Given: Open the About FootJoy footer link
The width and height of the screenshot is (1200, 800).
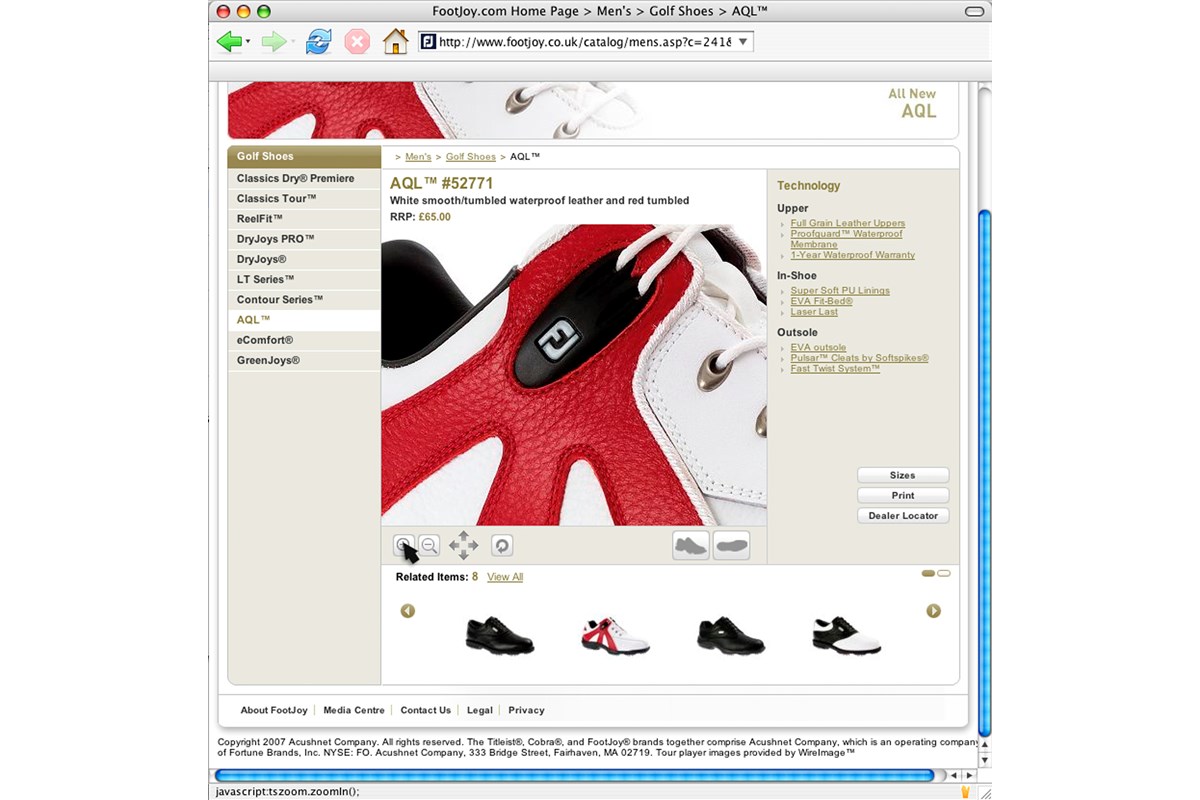Looking at the screenshot, I should click(x=274, y=710).
